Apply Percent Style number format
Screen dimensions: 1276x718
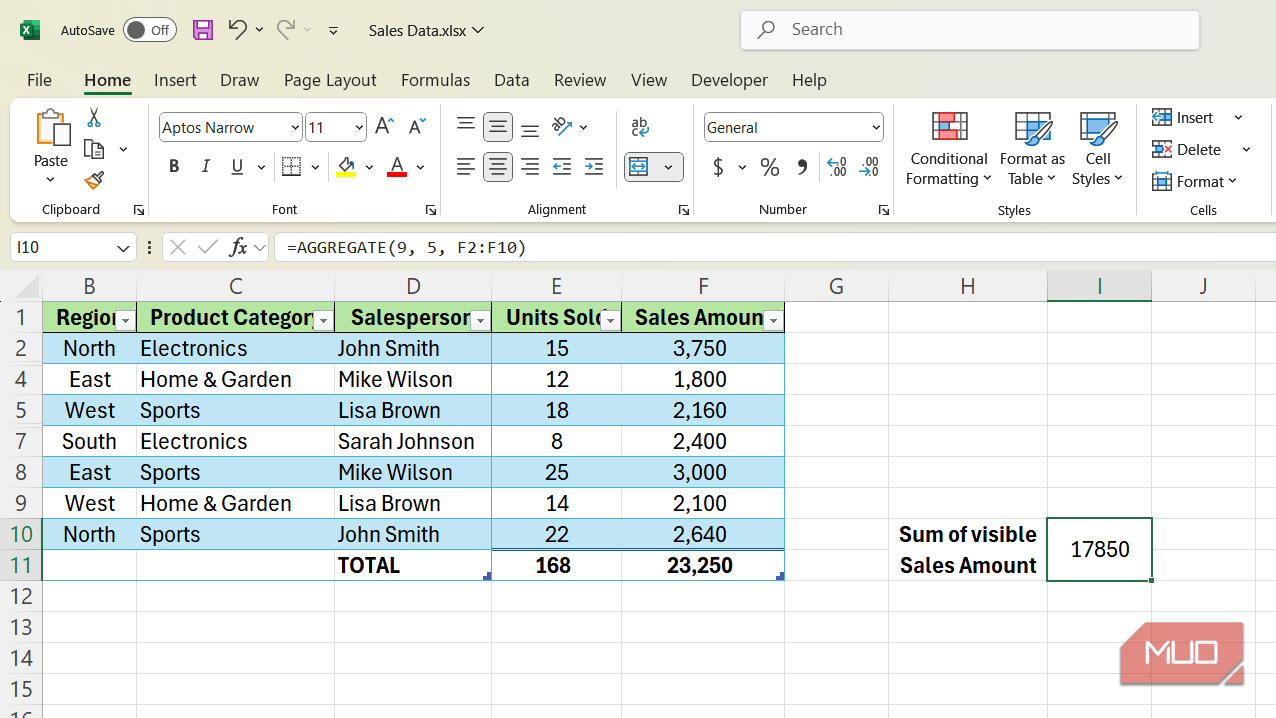(x=769, y=167)
